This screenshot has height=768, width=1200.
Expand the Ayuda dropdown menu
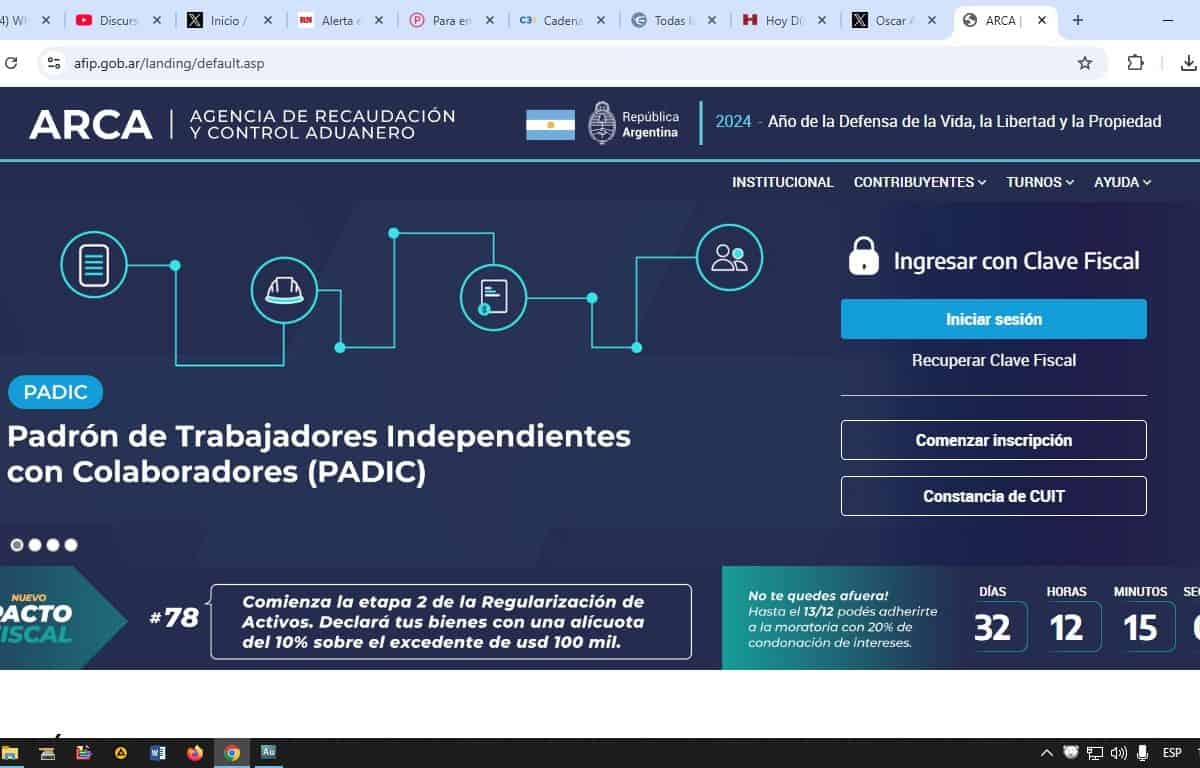point(1123,182)
